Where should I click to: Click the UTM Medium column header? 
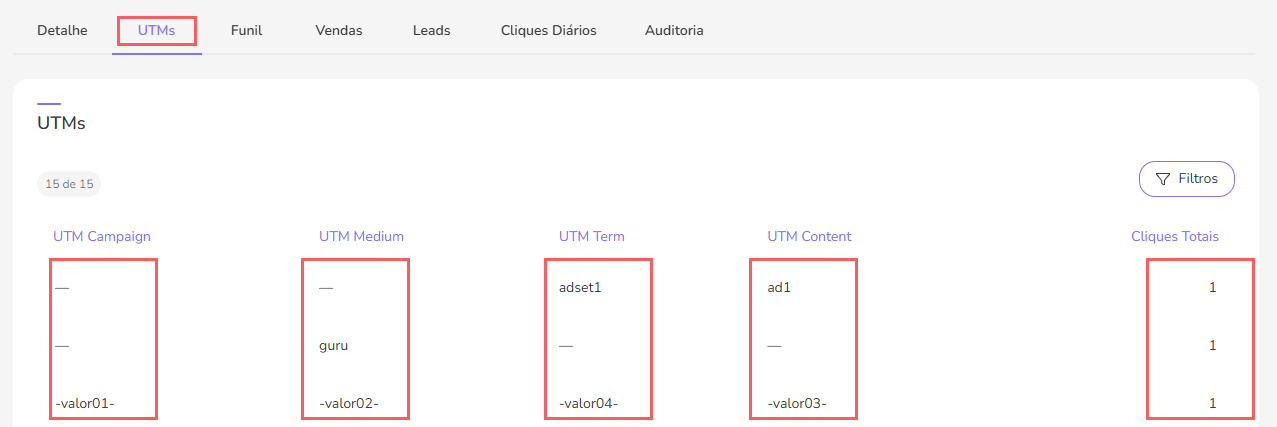pyautogui.click(x=361, y=236)
